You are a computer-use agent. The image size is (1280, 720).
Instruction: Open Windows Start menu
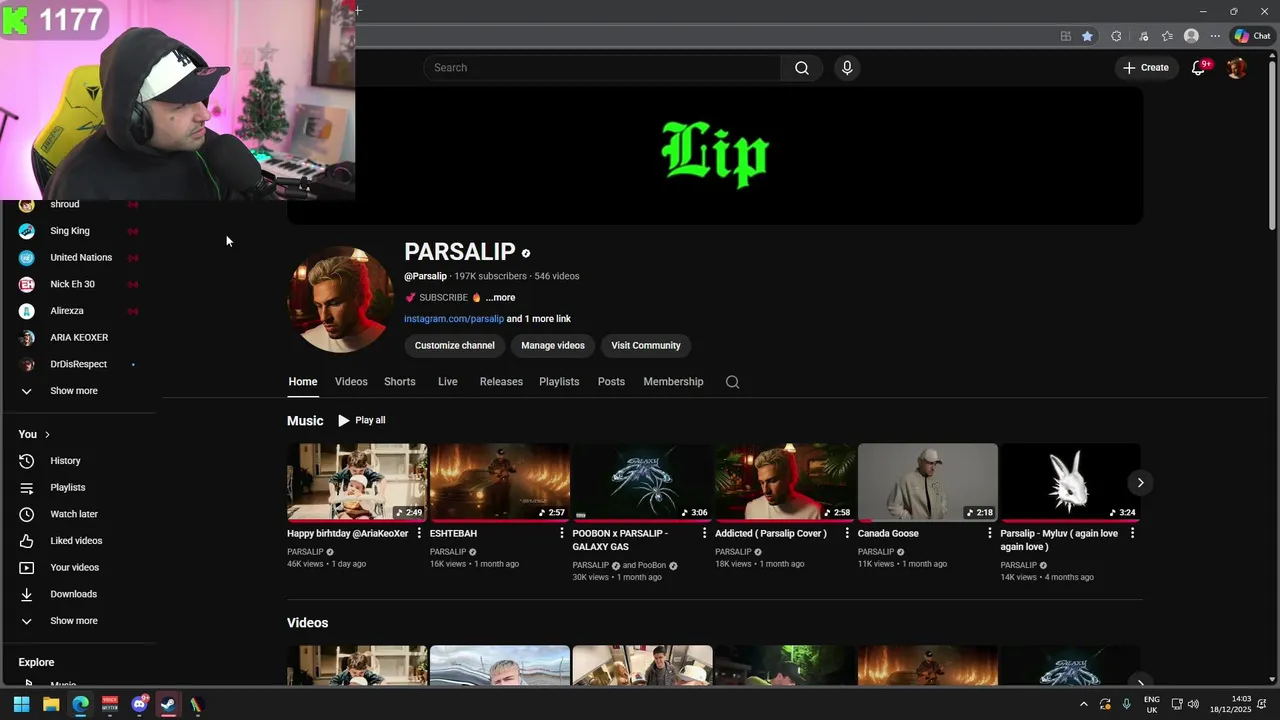click(21, 705)
